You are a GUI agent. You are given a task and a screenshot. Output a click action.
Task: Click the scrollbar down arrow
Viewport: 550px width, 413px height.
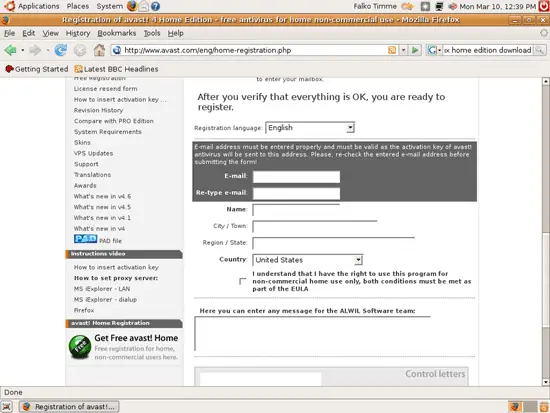(x=545, y=382)
